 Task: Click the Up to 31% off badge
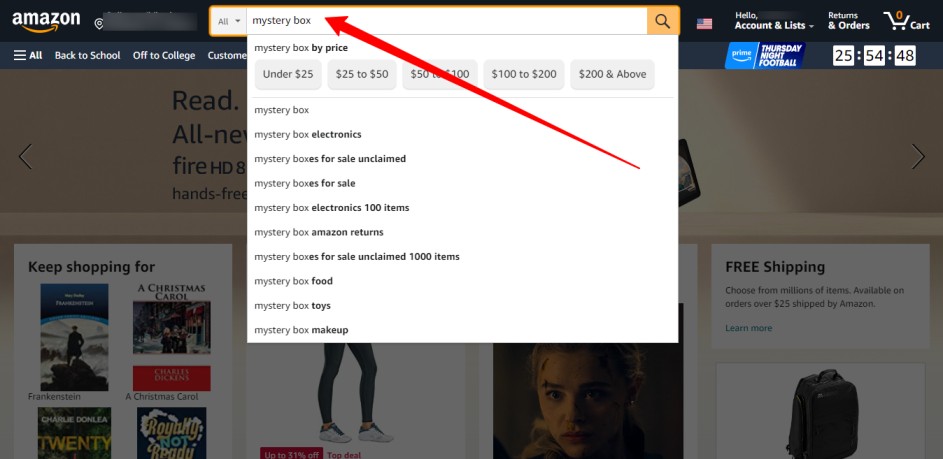[292, 455]
